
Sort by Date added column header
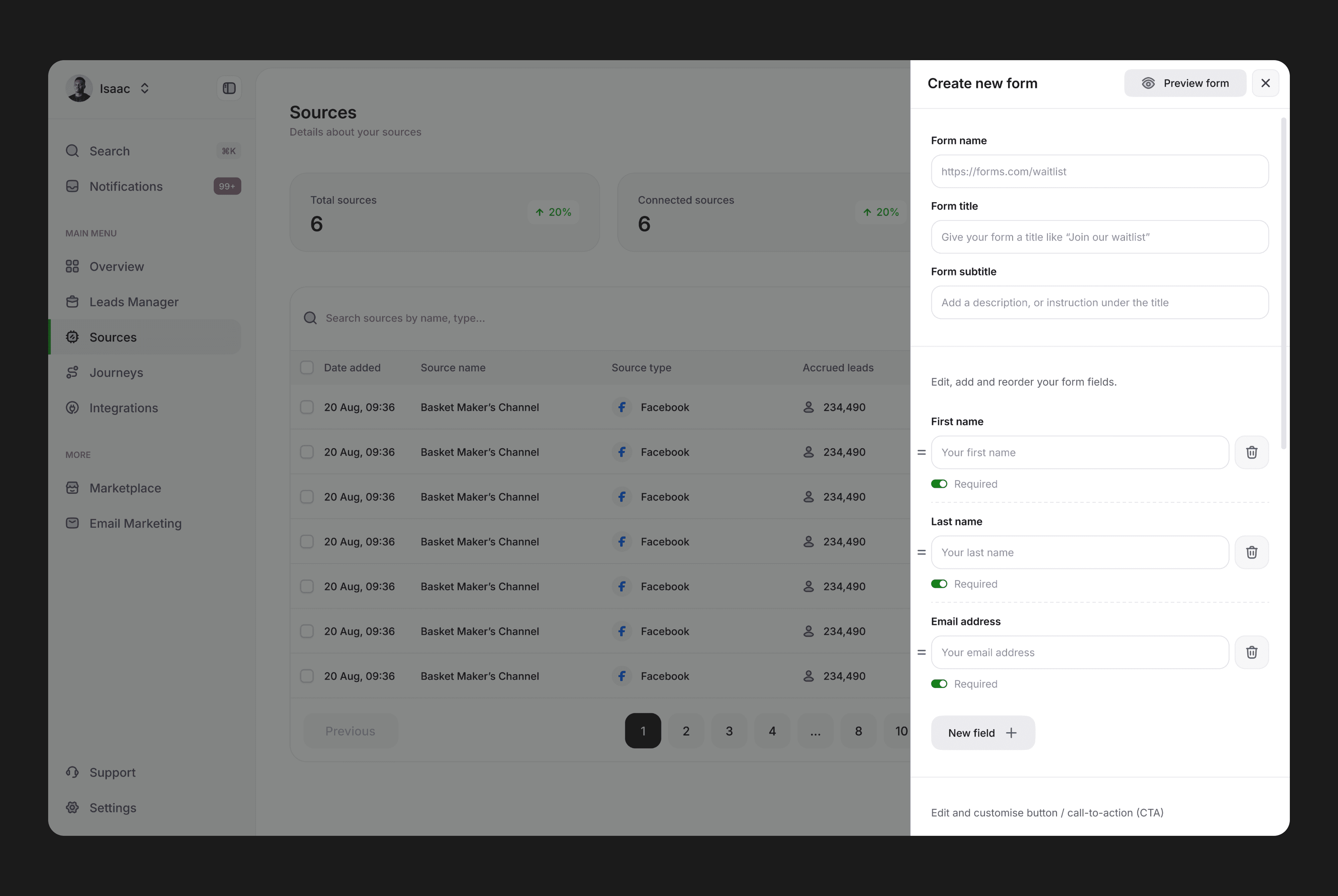pos(352,367)
